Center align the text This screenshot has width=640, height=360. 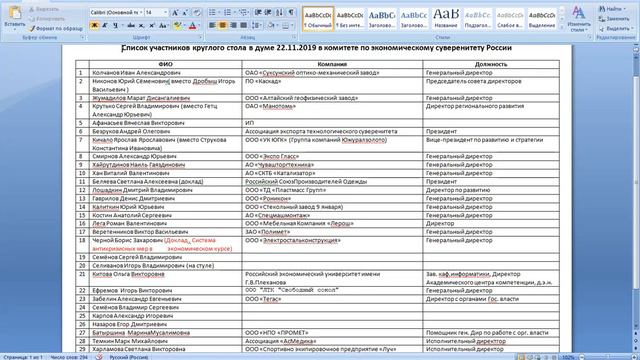point(223,25)
